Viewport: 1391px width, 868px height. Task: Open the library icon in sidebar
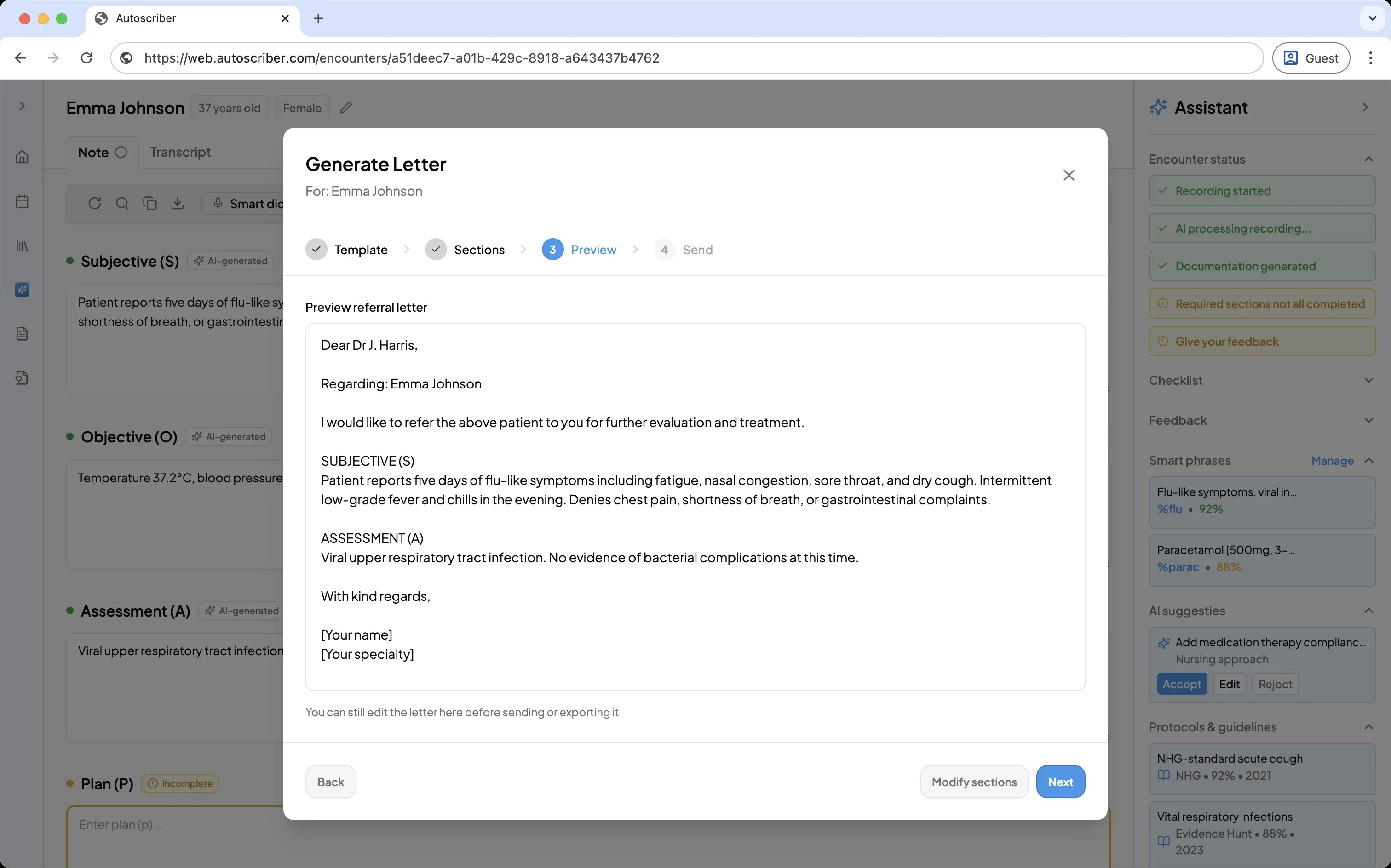coord(22,246)
